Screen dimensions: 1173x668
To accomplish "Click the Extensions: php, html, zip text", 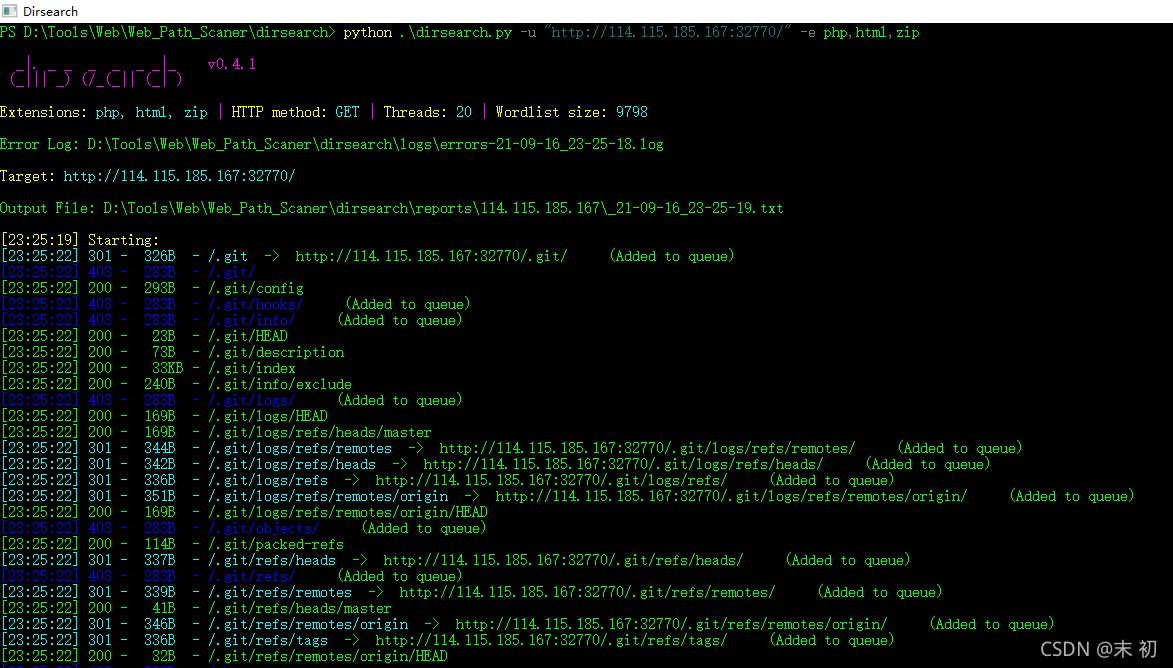I will point(104,112).
